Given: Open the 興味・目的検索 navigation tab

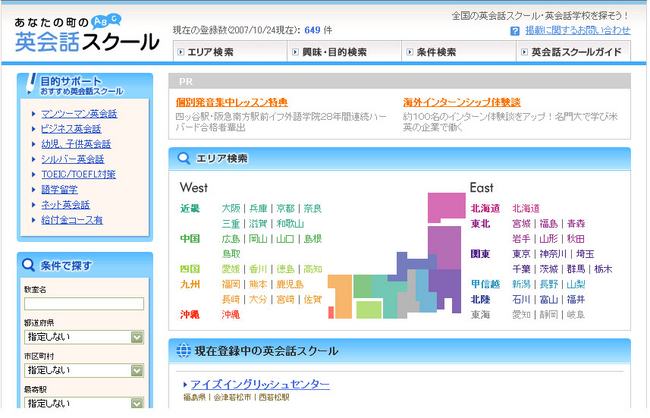Looking at the screenshot, I should 344,52.
